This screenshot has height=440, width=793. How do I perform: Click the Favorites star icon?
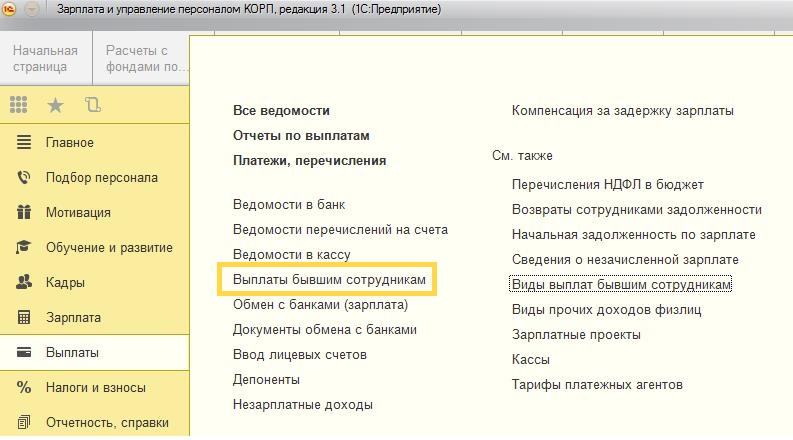56,103
